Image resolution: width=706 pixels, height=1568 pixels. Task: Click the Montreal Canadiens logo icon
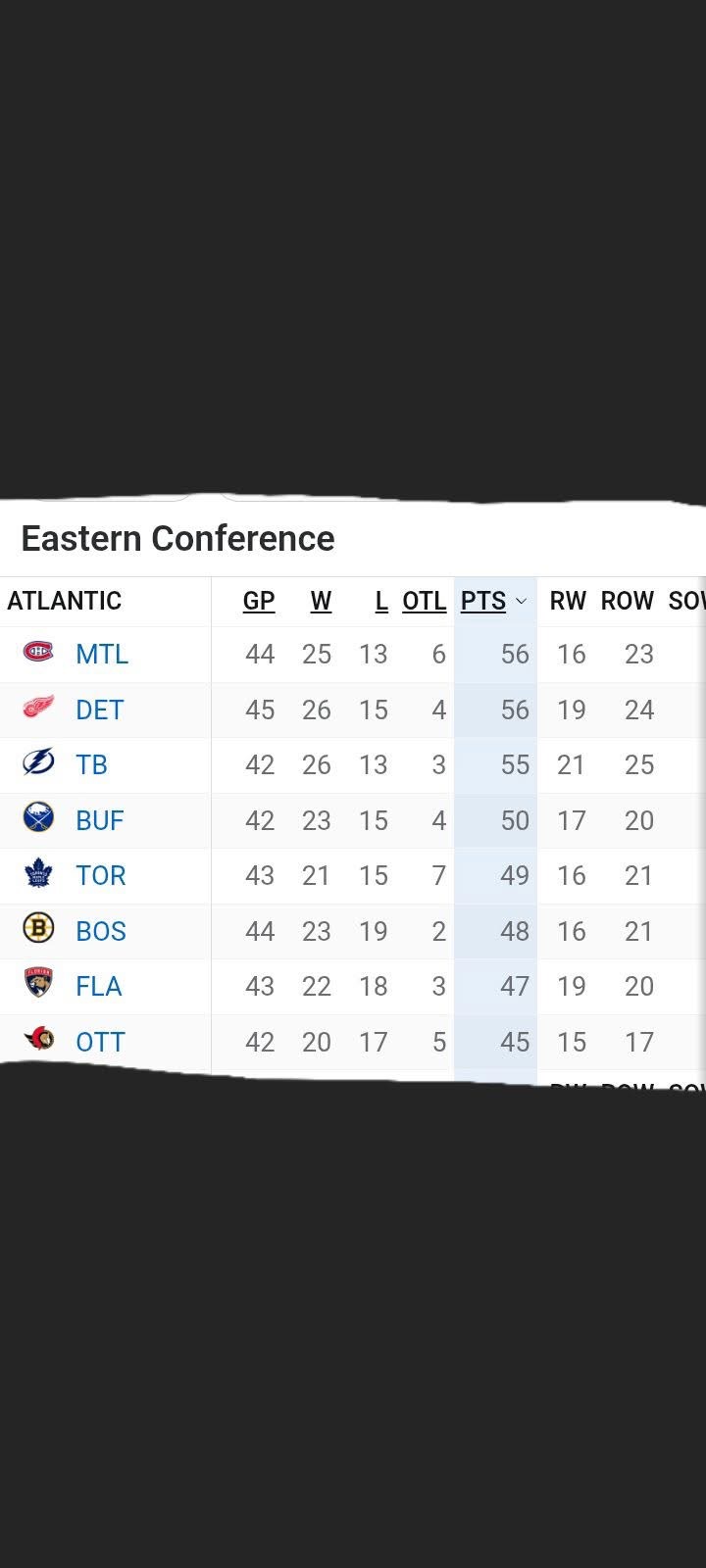click(x=38, y=652)
